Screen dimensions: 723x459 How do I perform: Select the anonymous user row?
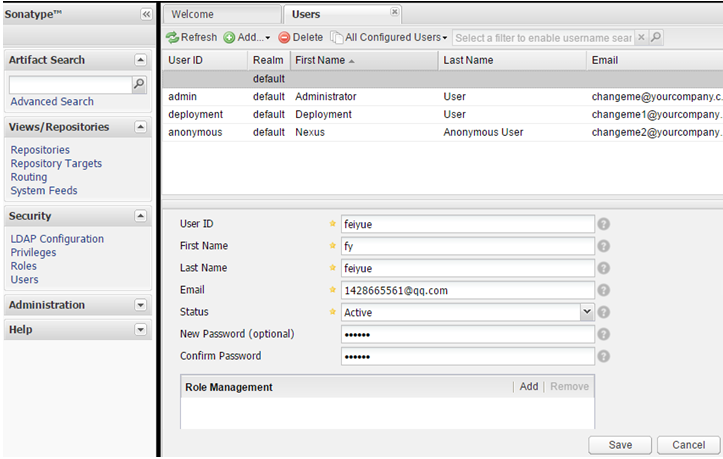click(443, 132)
